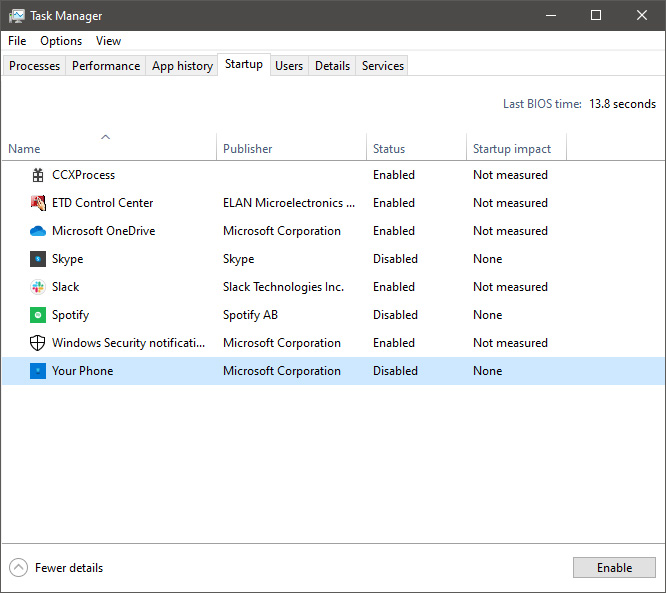666x593 pixels.
Task: Select the CCXProcess row name
Action: (84, 175)
